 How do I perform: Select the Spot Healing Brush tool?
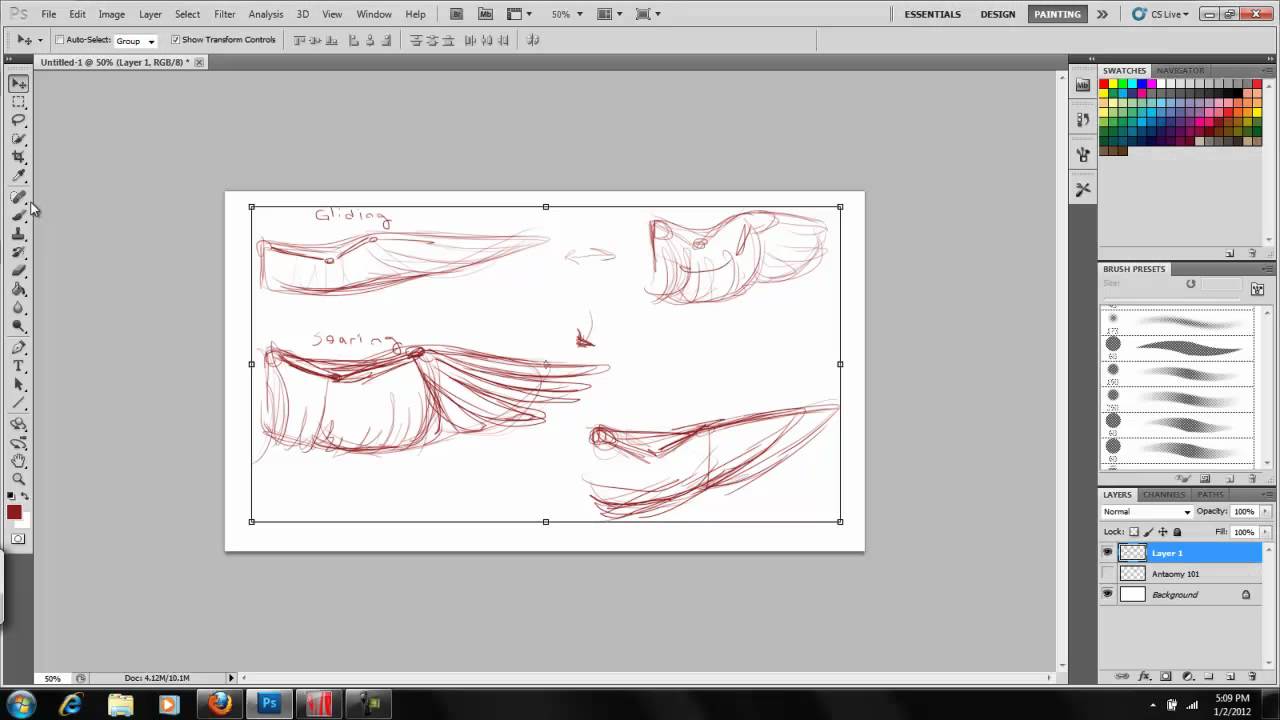coord(18,197)
